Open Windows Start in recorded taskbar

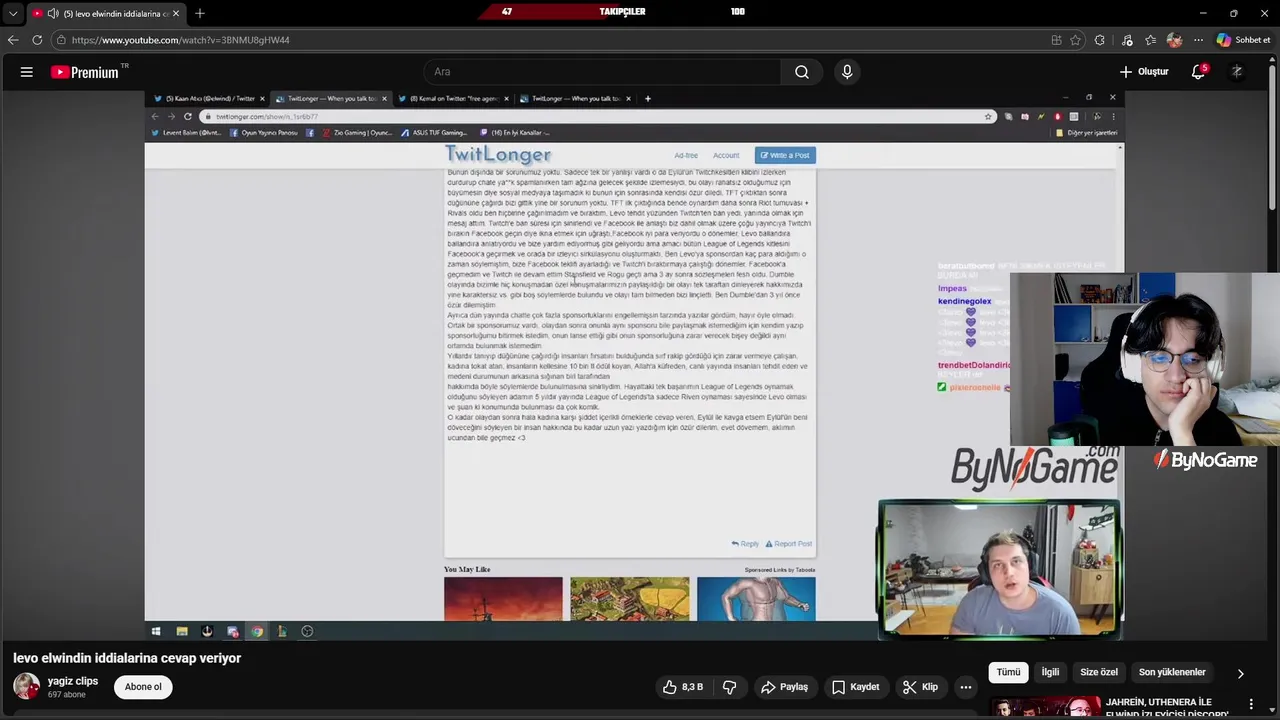click(156, 631)
